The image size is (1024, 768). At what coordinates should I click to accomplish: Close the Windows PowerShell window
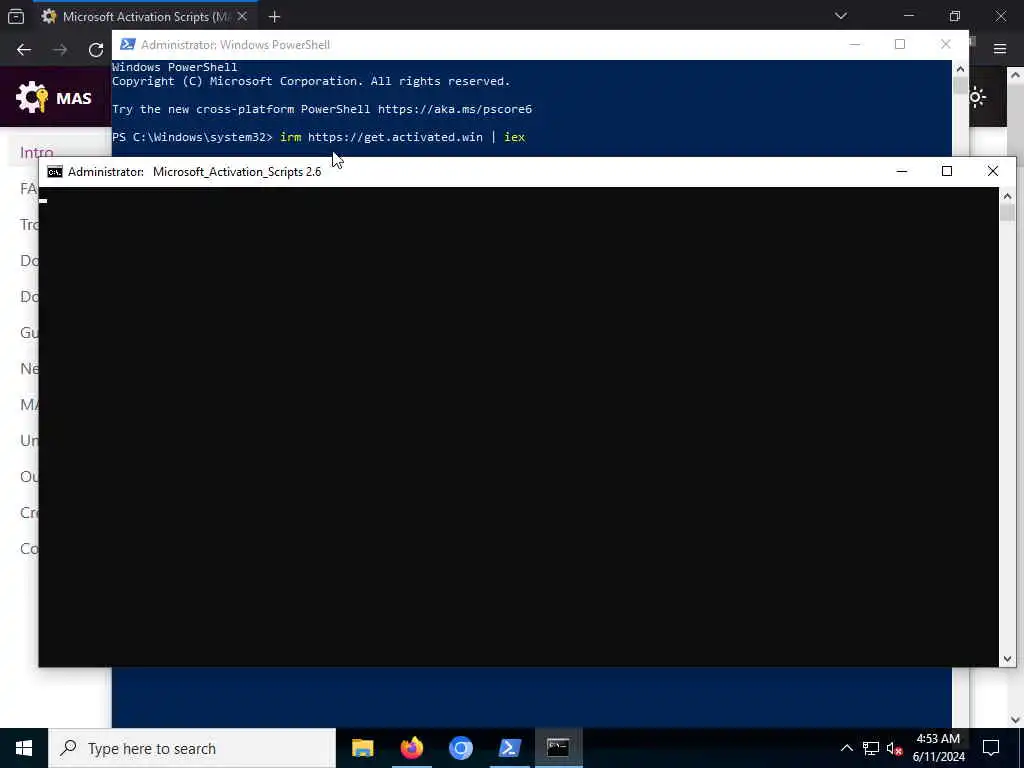pos(946,44)
